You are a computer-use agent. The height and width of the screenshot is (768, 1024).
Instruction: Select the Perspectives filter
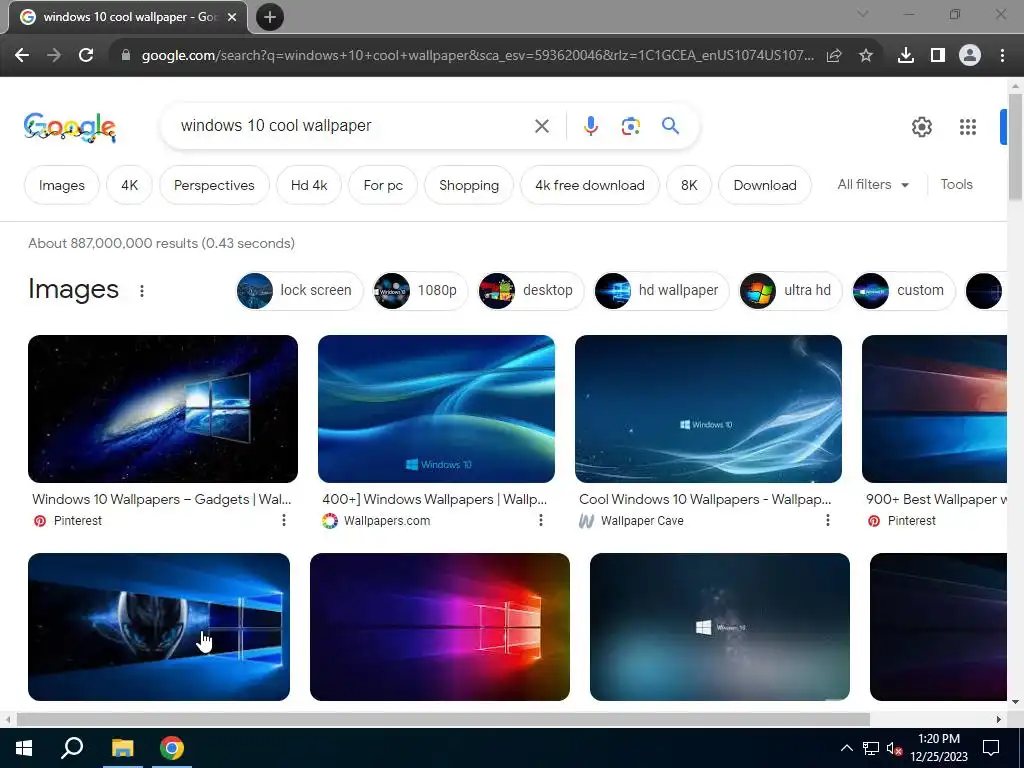click(x=214, y=185)
